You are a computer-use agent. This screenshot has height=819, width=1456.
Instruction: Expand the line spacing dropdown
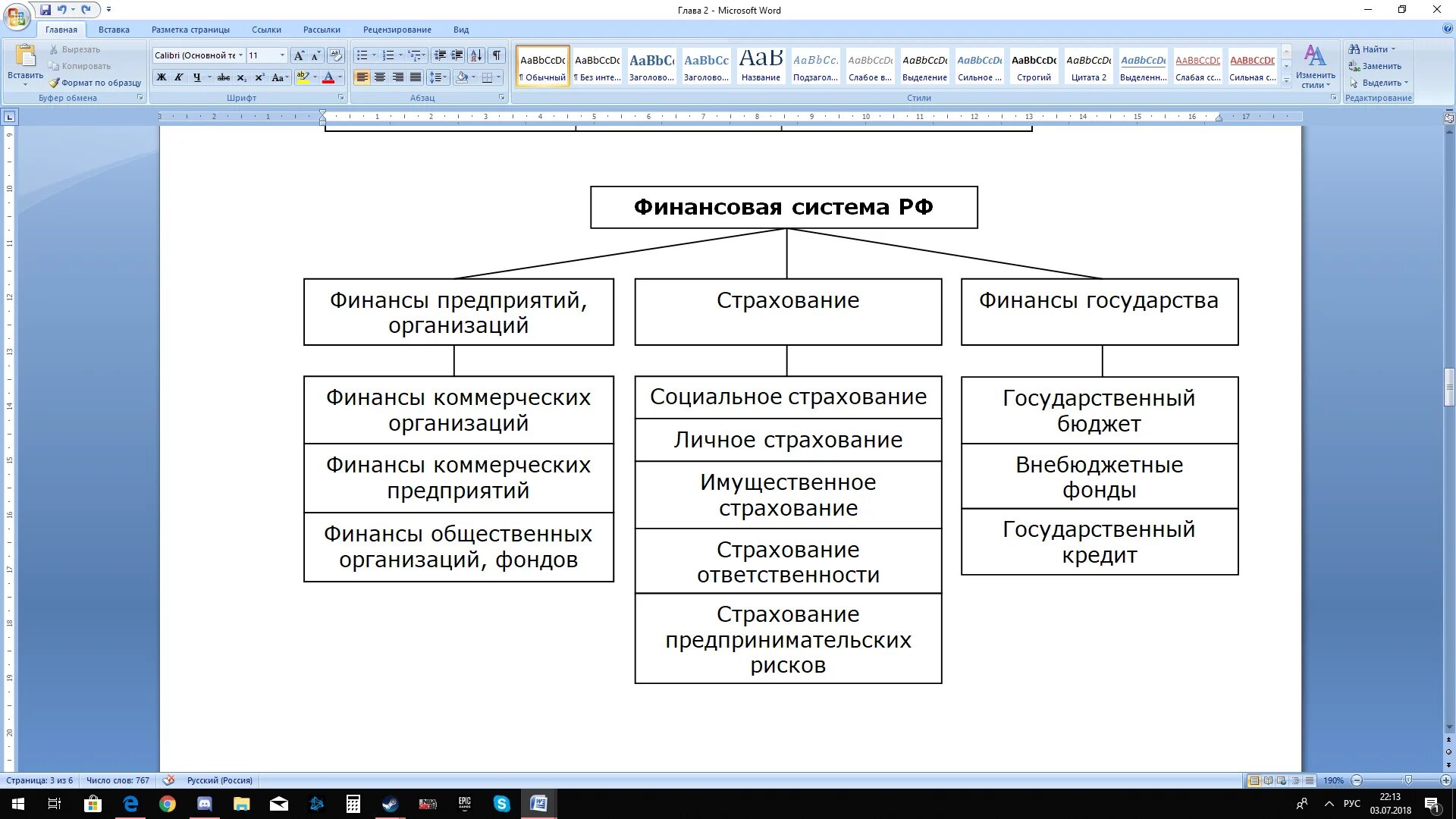[445, 77]
